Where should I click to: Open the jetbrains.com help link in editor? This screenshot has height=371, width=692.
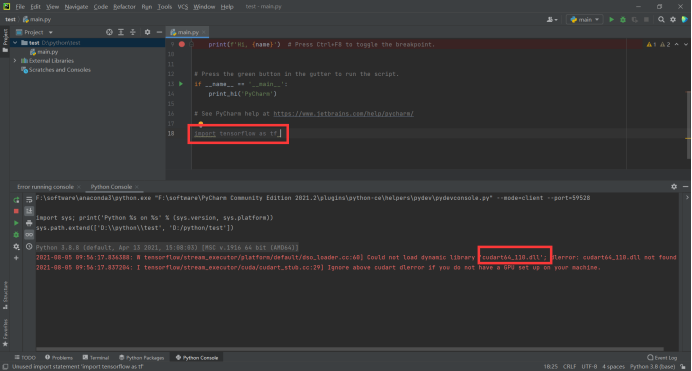coord(343,114)
